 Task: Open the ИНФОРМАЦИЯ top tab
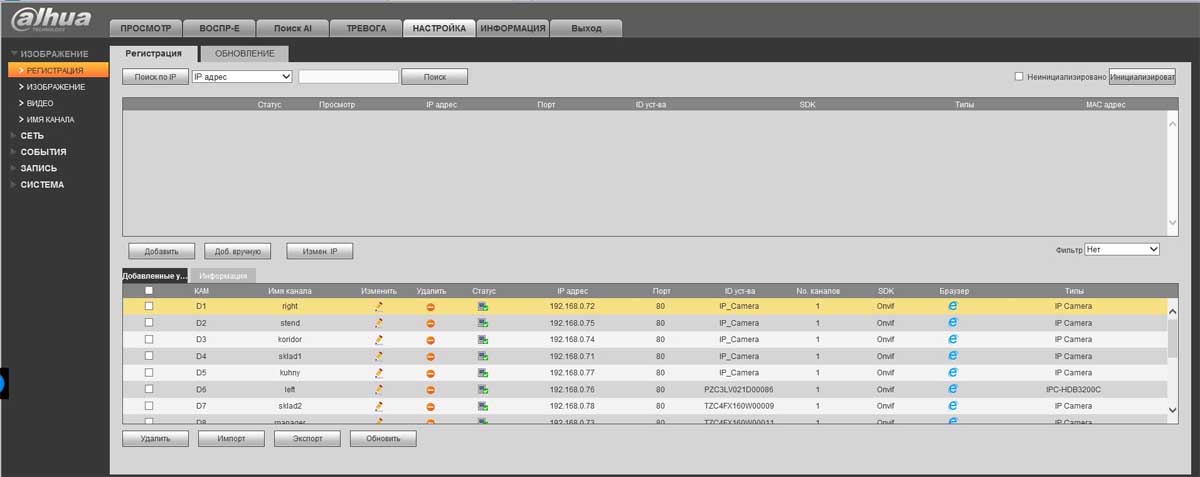coord(512,29)
